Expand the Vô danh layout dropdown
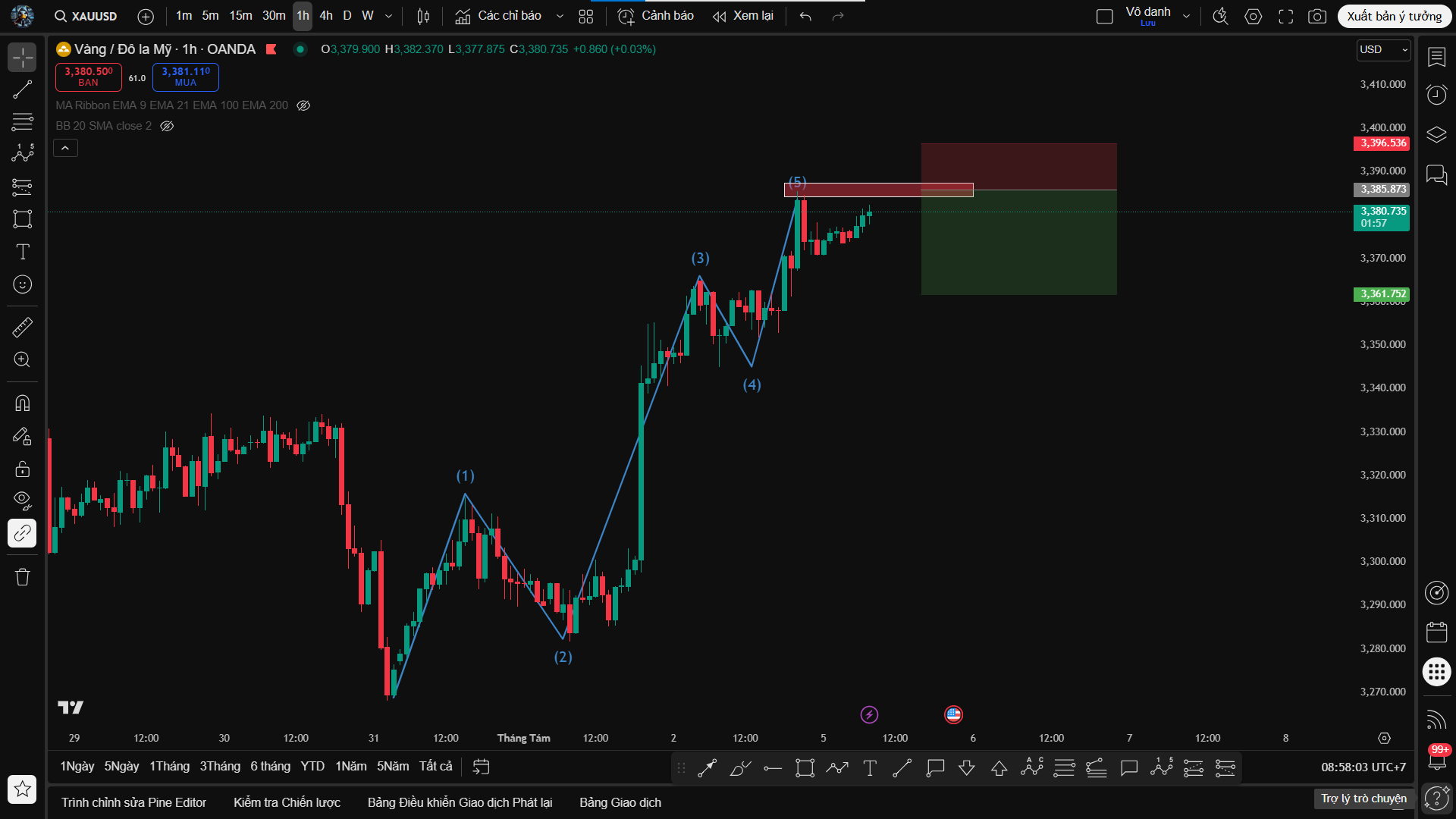This screenshot has width=1456, height=819. (1187, 16)
